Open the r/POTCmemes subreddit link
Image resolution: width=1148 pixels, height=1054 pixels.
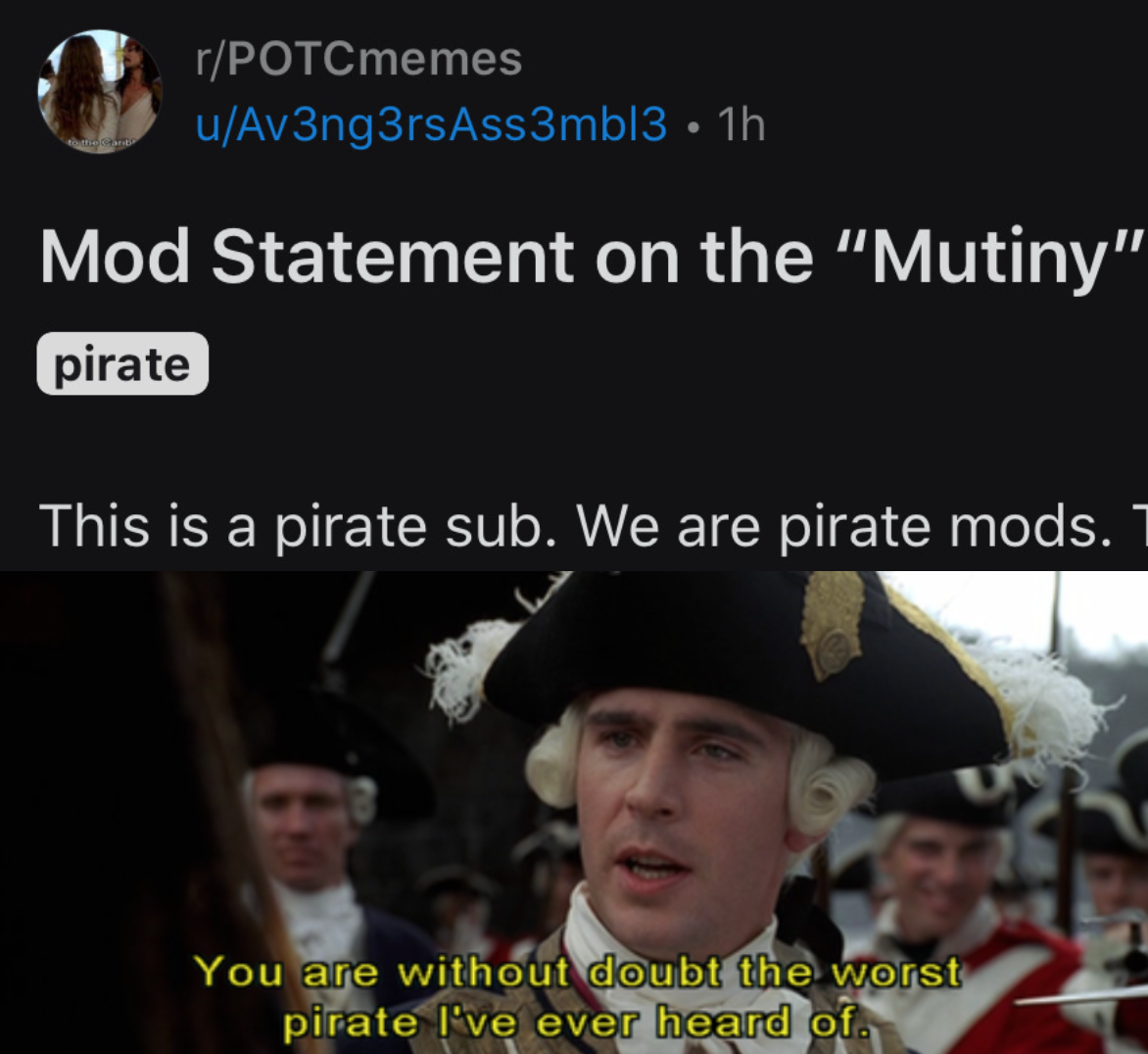click(359, 59)
